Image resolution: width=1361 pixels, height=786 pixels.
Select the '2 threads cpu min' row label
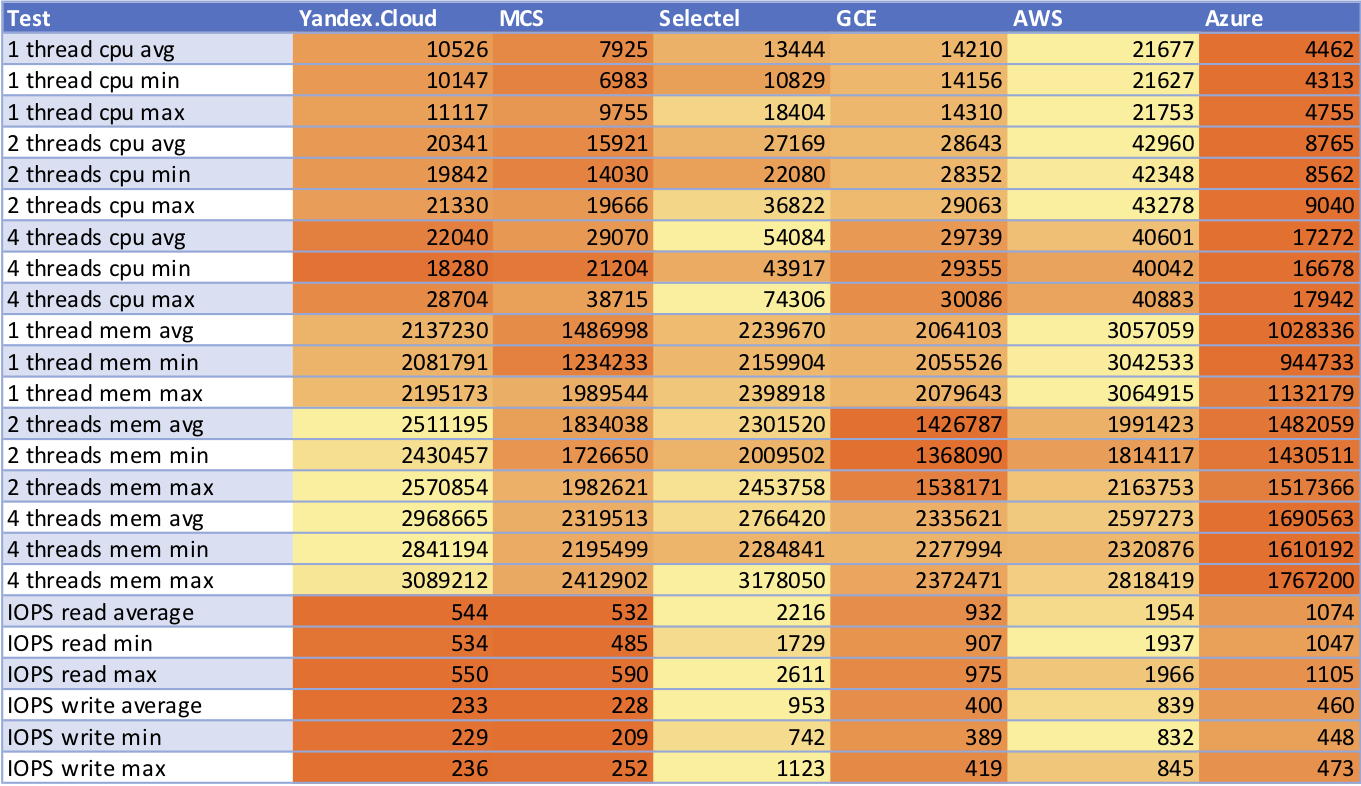(147, 174)
